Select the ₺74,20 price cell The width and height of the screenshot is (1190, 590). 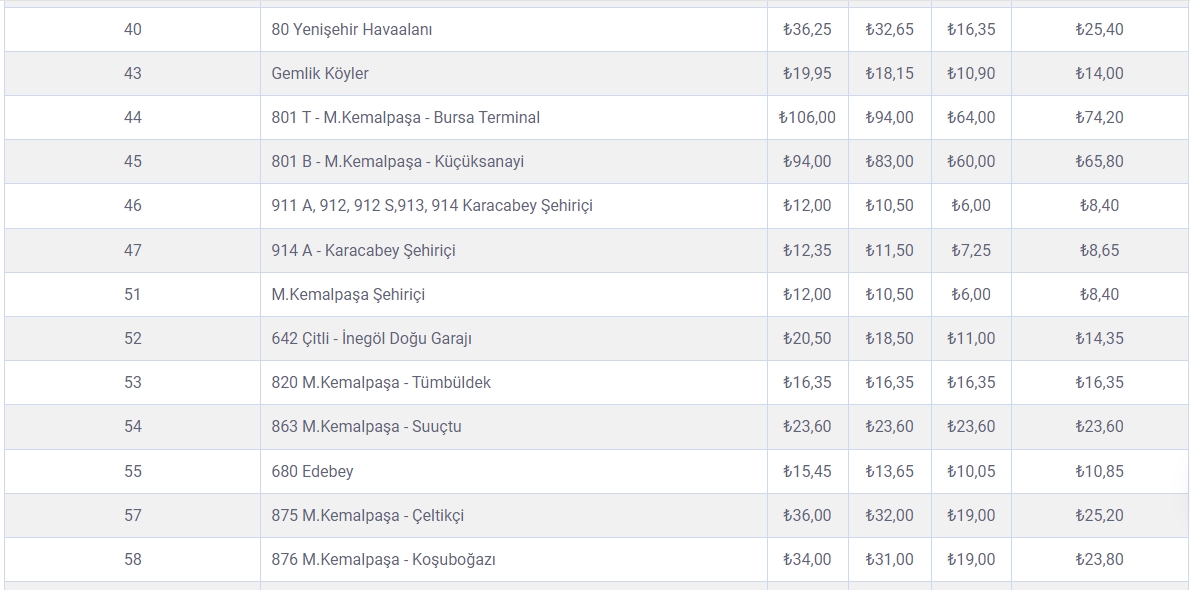click(1100, 118)
